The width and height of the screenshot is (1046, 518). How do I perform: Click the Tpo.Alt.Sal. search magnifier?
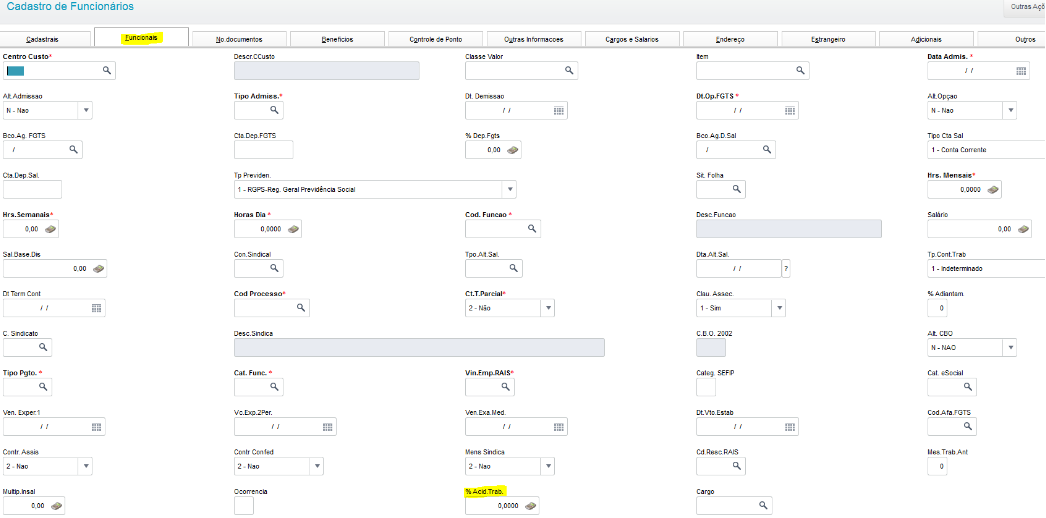(x=513, y=269)
